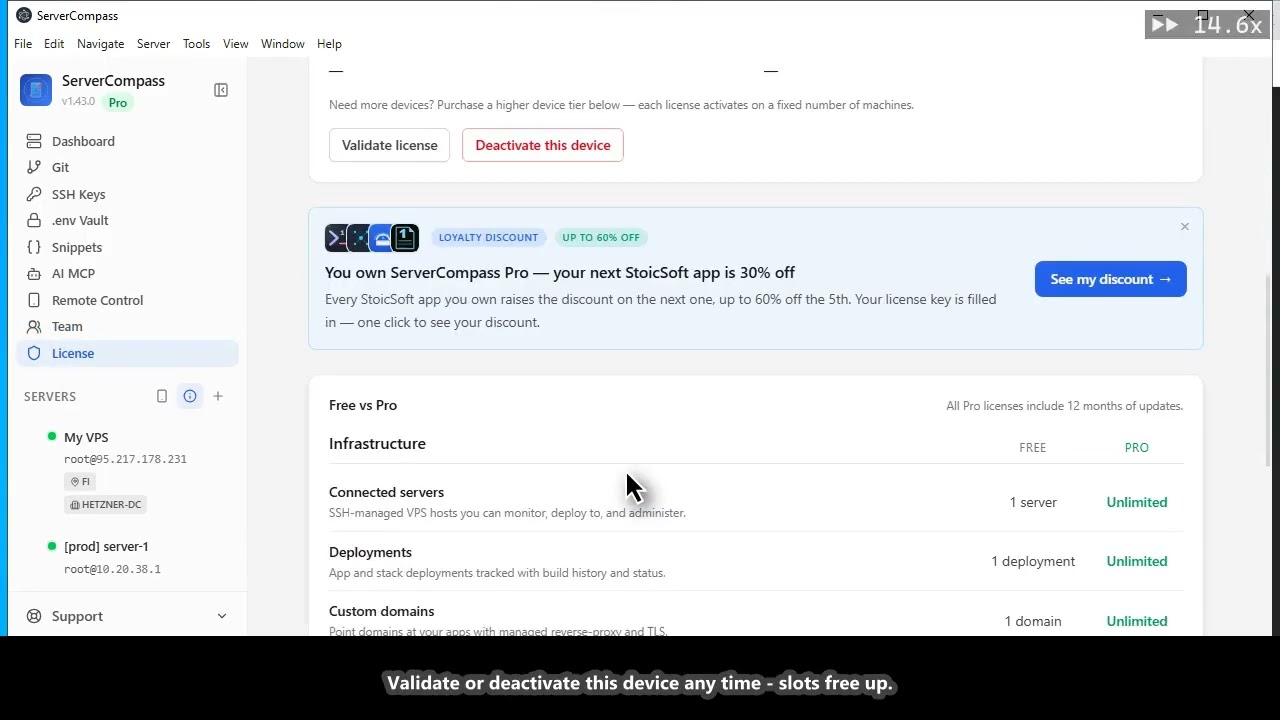Click the ServerCompass title bar icon
Screen dimensions: 1280x720
24,15
